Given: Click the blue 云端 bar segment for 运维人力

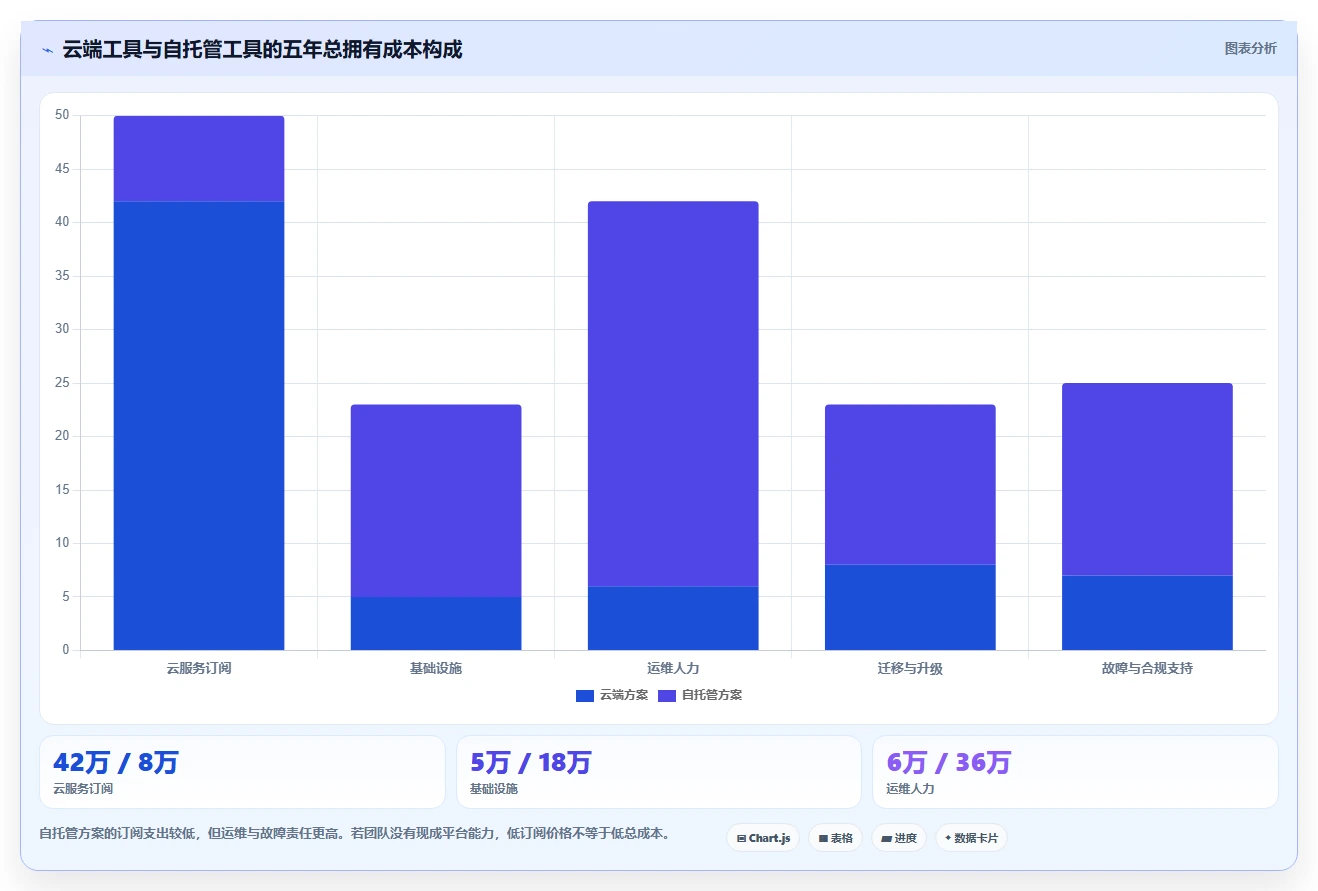Looking at the screenshot, I should point(673,618).
